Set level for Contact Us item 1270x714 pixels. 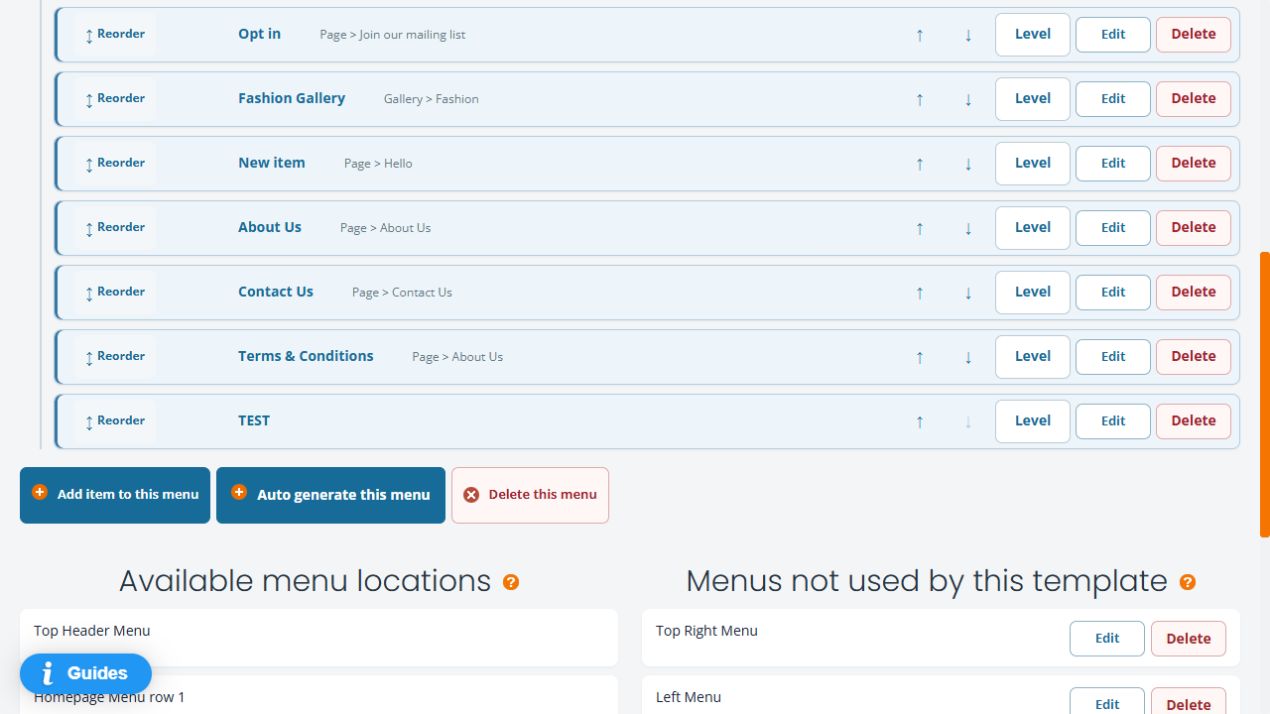click(x=1033, y=292)
